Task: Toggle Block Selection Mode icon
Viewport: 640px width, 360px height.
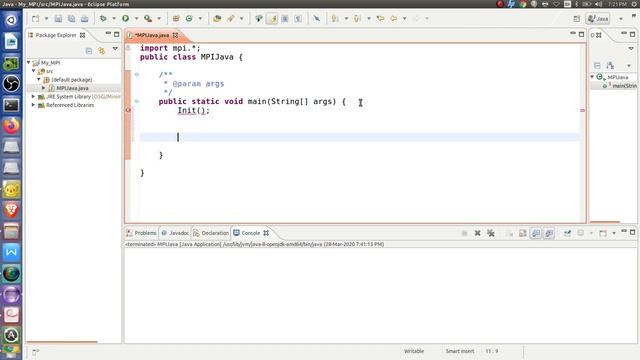Action: pyautogui.click(x=285, y=19)
